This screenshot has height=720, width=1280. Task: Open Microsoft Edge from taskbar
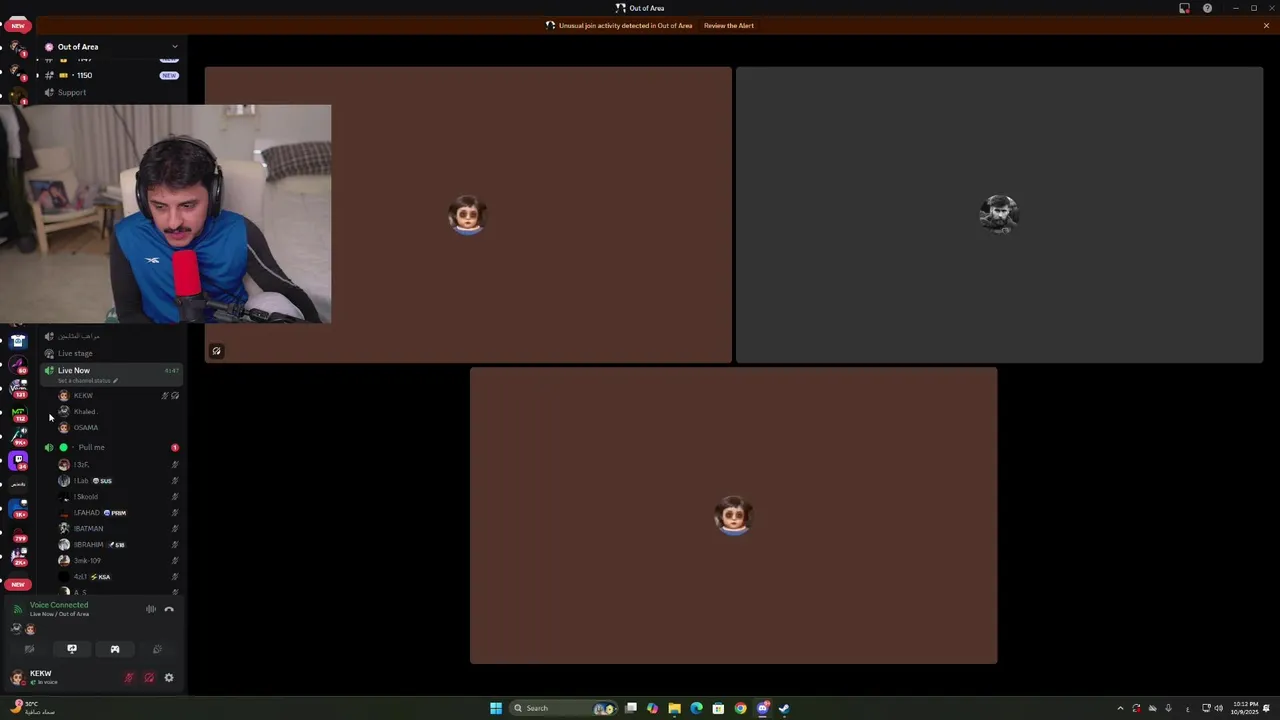(697, 708)
